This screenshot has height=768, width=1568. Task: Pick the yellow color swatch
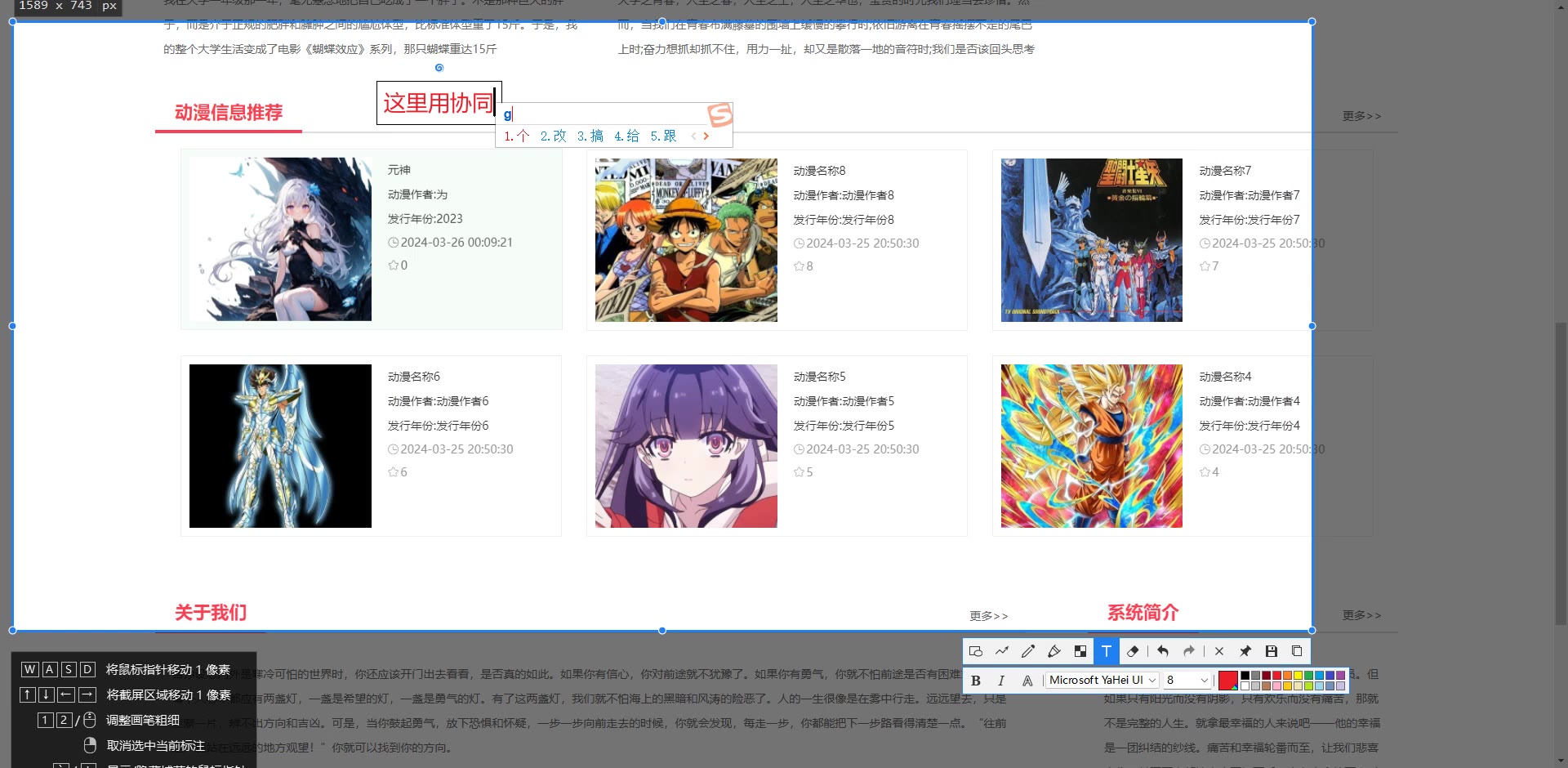pos(1298,675)
